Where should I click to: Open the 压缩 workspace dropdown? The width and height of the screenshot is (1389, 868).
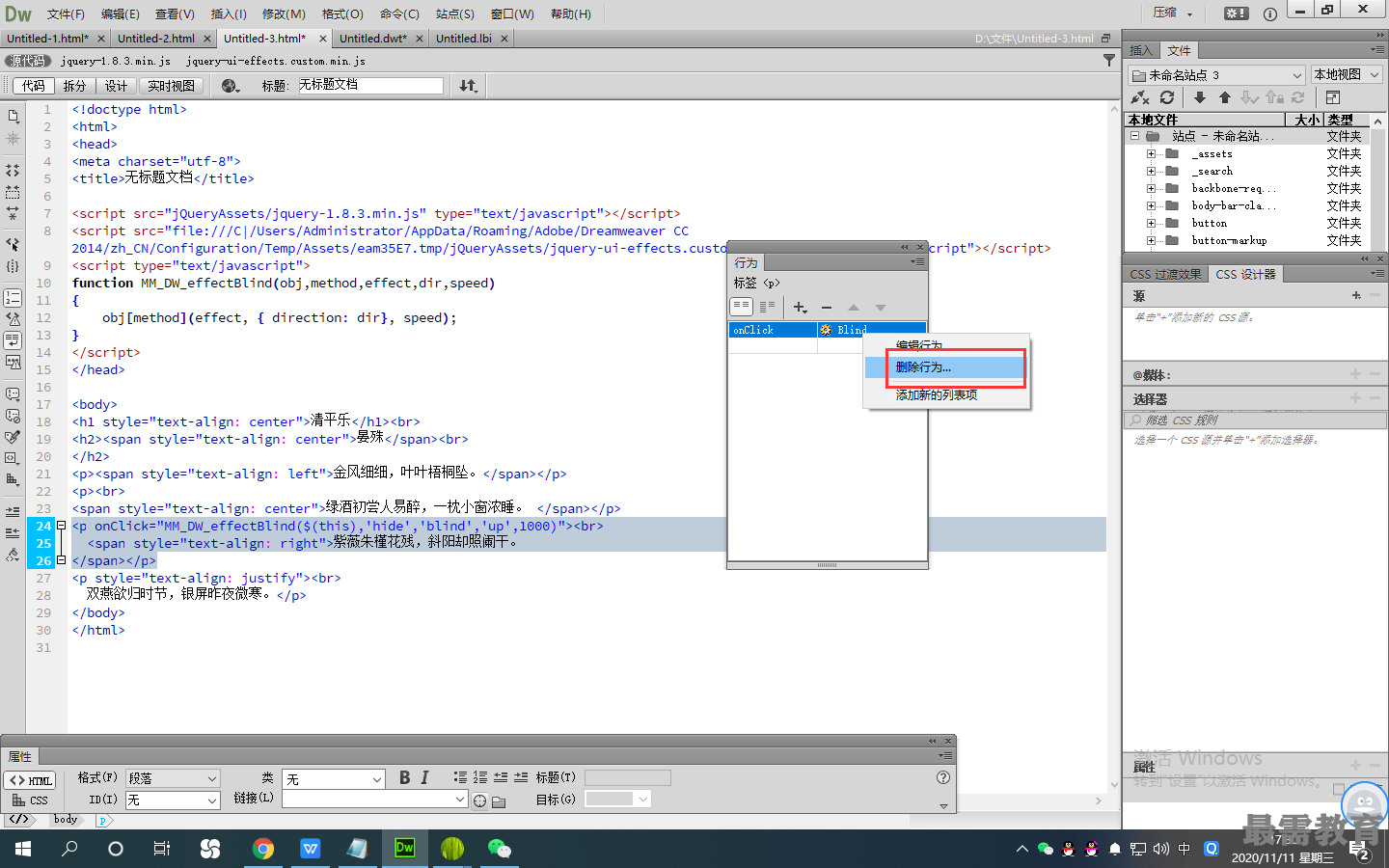[1173, 14]
